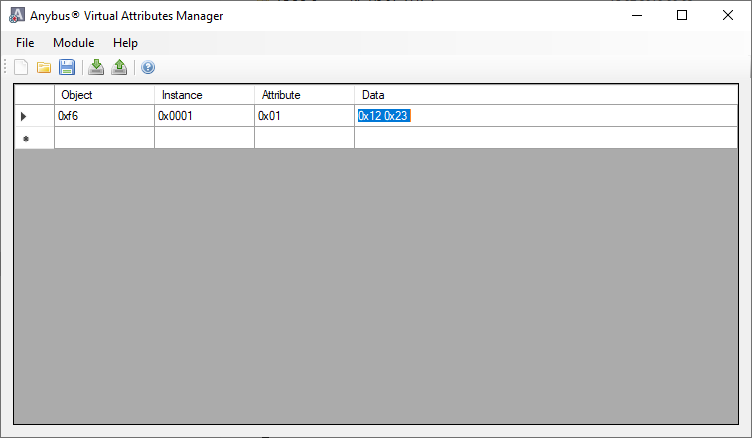Open the Module menu
The height and width of the screenshot is (438, 752).
(x=73, y=43)
